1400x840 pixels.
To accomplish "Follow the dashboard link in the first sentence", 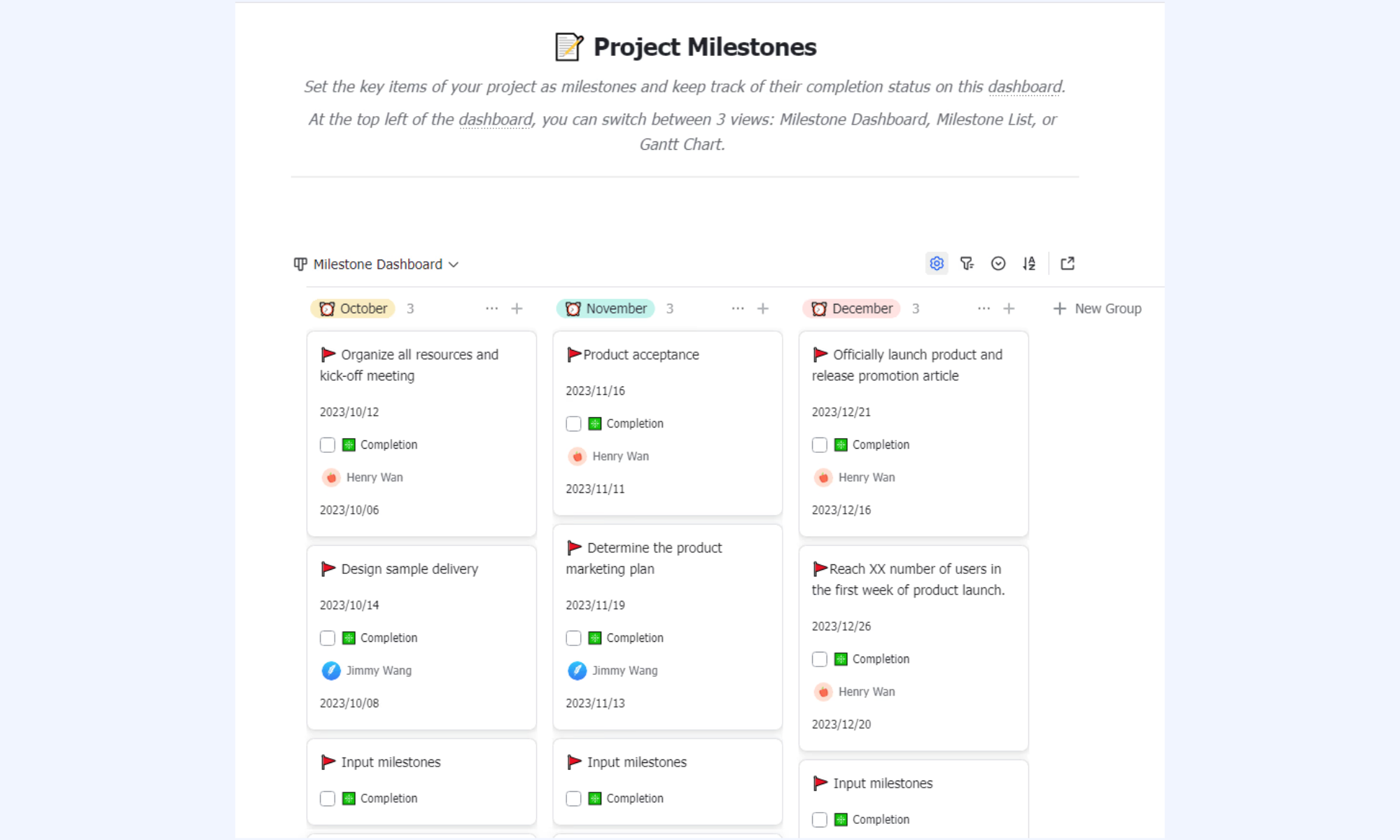I will click(1025, 87).
